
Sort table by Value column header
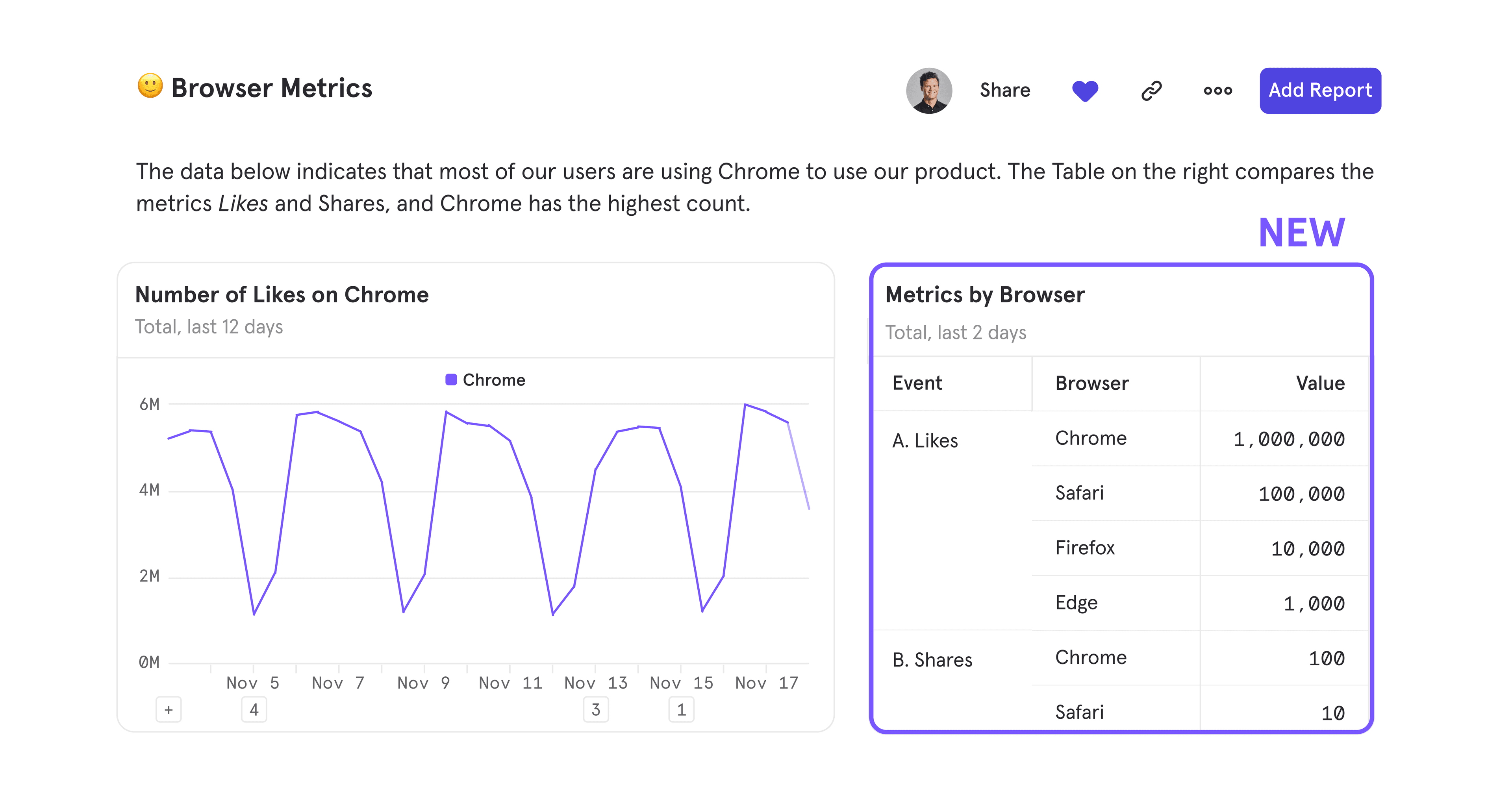[x=1319, y=383]
